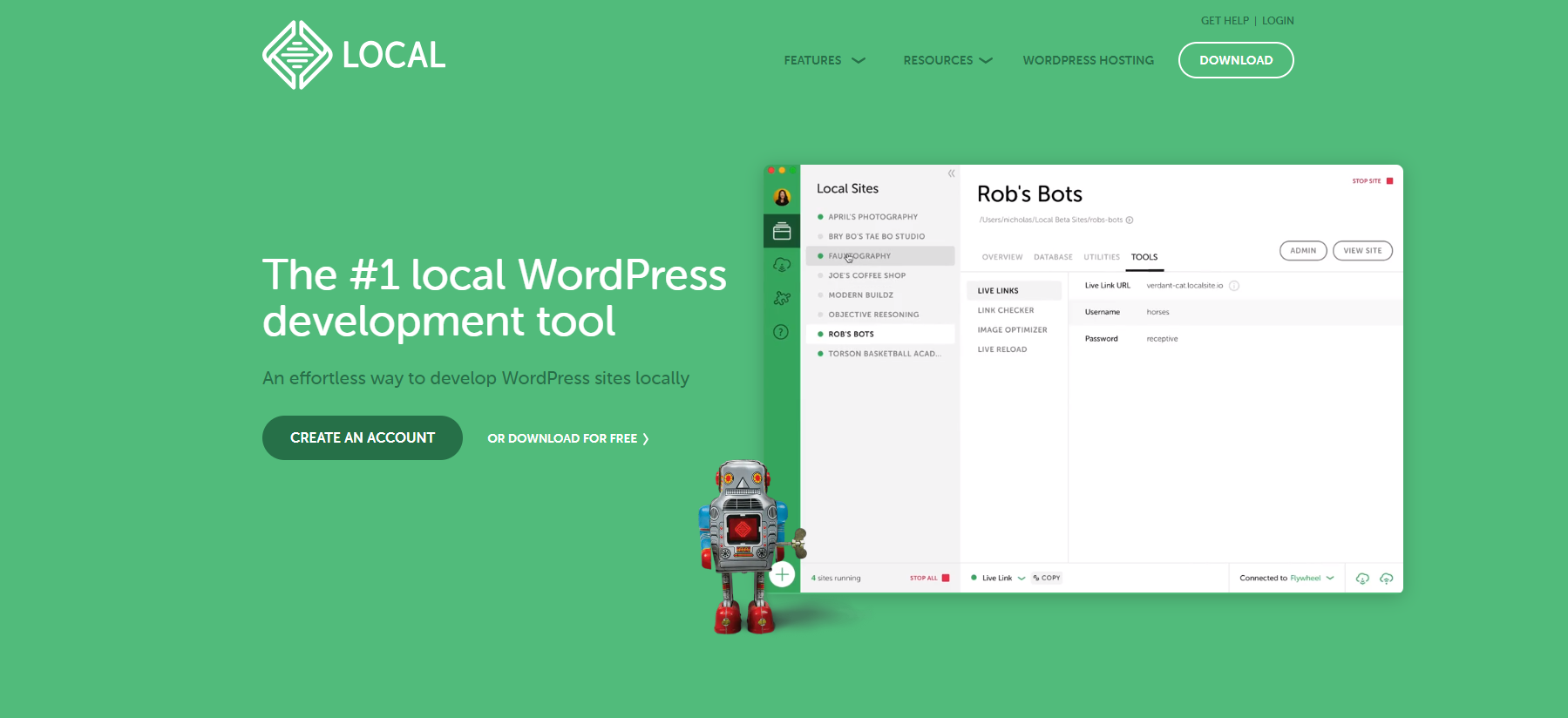Click the cloud push-to-Flywheel icon
1568x718 pixels.
(1386, 579)
